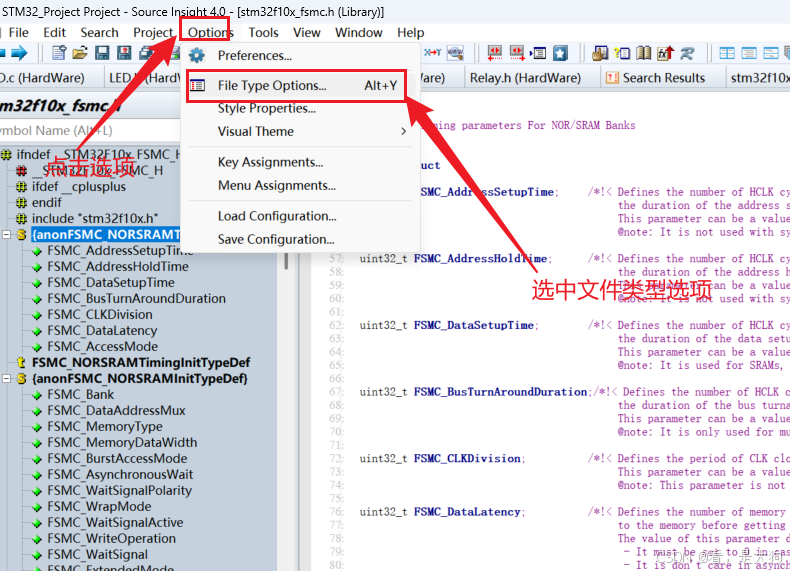Select Save Configuration... menu entry
This screenshot has height=571, width=790.
(301, 239)
